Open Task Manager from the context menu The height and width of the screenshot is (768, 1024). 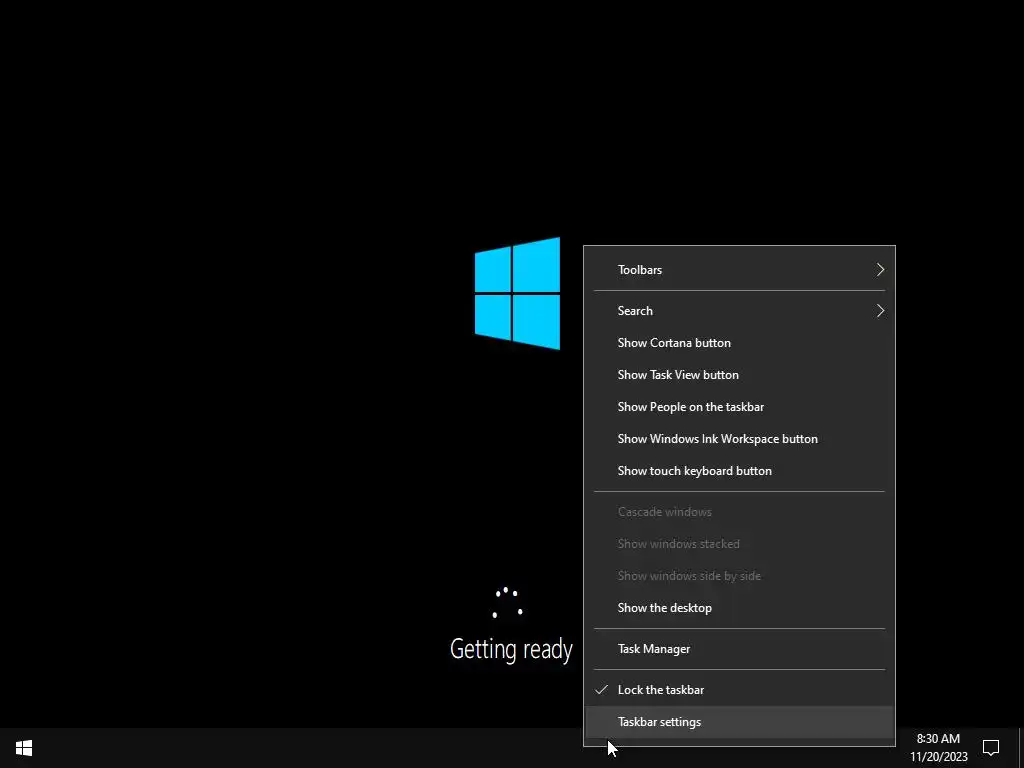pos(739,649)
